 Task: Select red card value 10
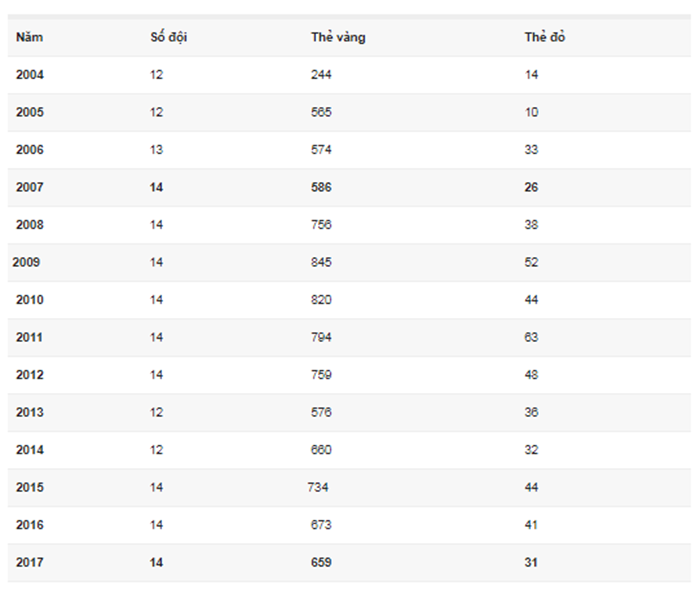[x=531, y=112]
